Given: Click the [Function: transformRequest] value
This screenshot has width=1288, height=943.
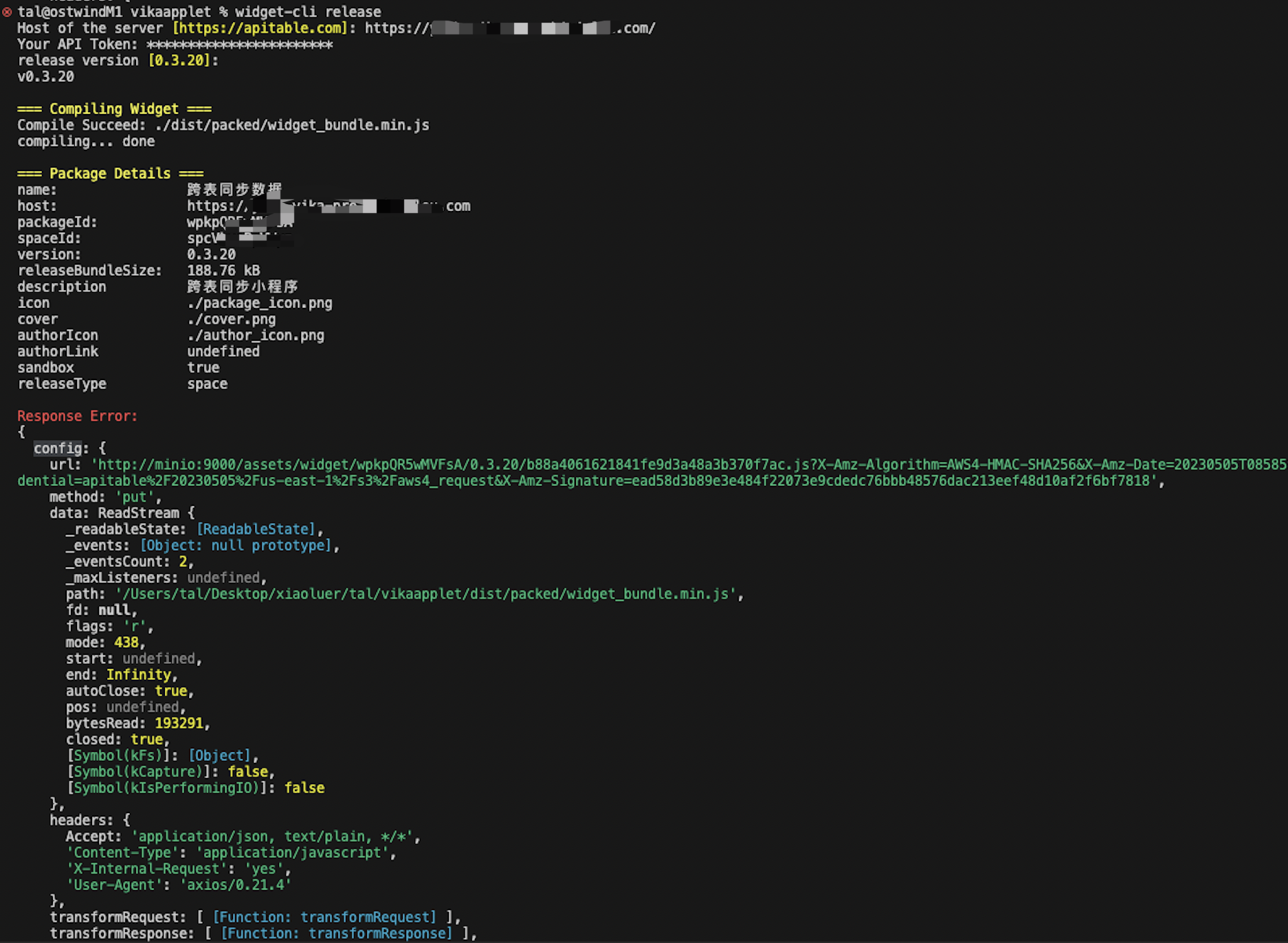Looking at the screenshot, I should (324, 918).
